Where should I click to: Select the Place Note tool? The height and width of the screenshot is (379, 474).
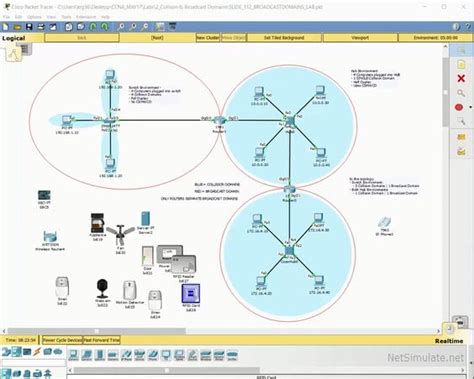tap(461, 64)
